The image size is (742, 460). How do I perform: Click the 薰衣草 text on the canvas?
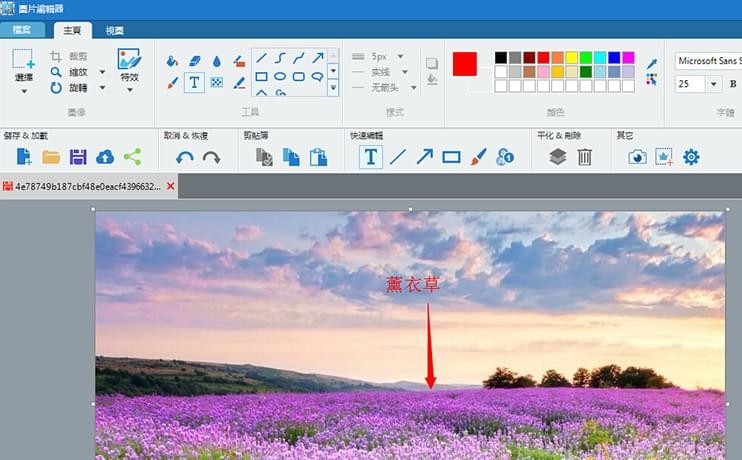(x=413, y=284)
